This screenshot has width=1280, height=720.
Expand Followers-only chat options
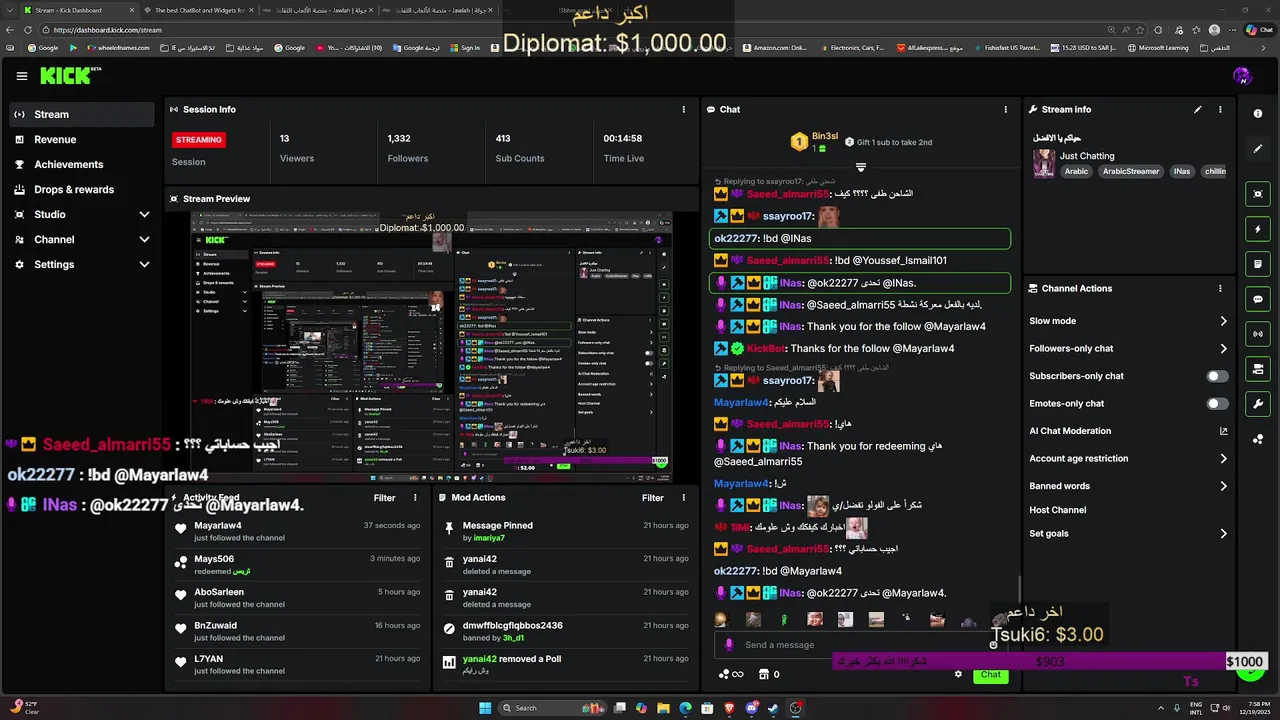(x=1223, y=349)
